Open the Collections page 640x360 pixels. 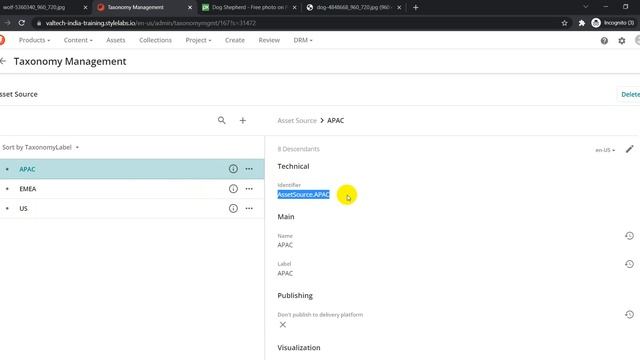tap(155, 40)
